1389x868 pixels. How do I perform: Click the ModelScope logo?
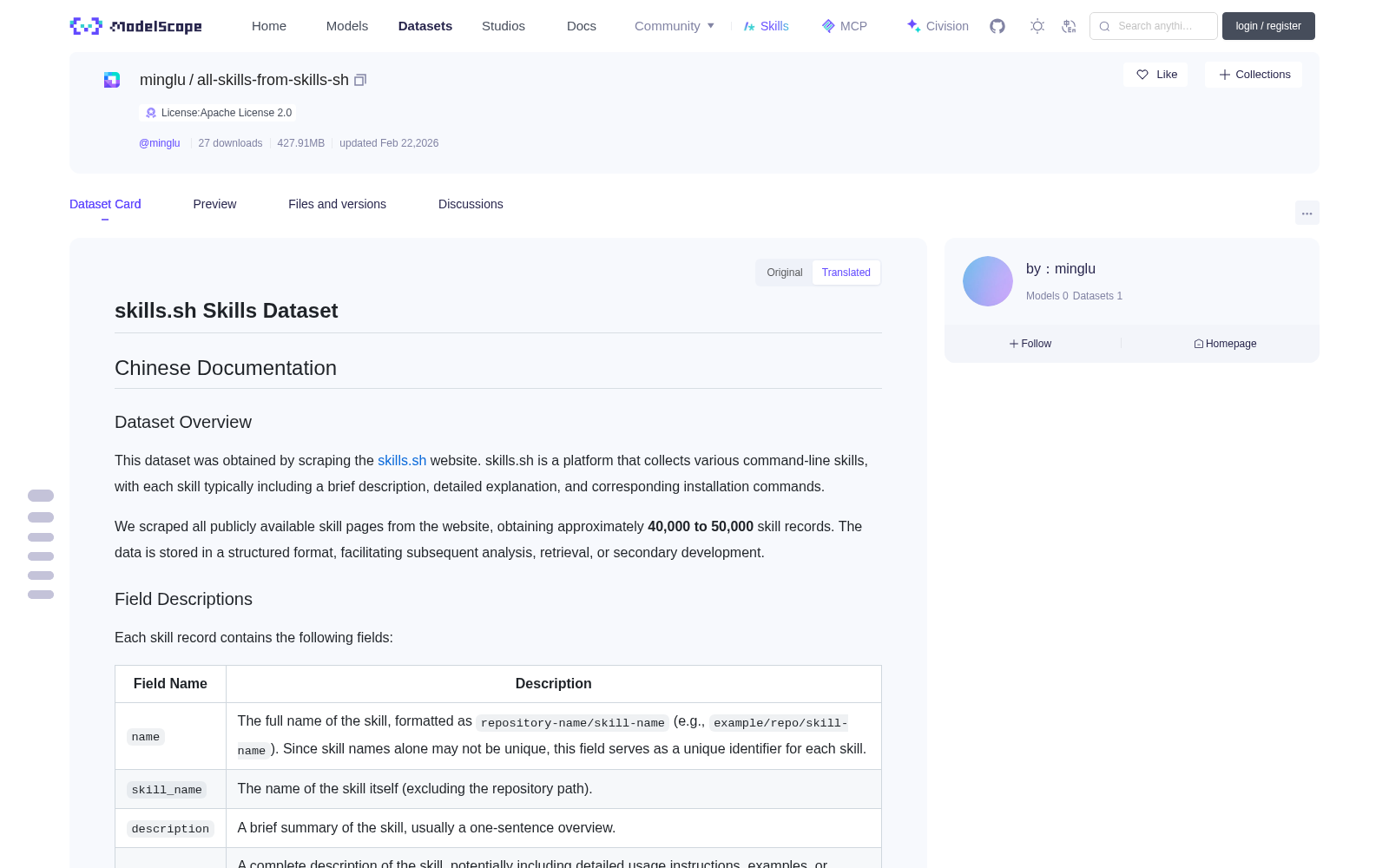coord(135,26)
